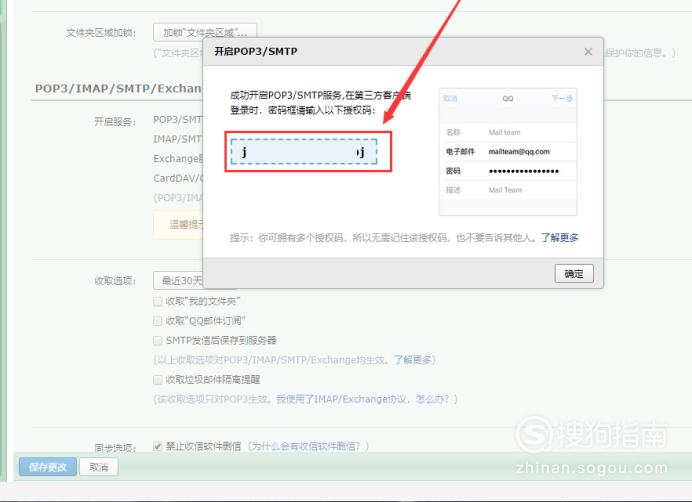Screen dimensions: 692x502
Task: Click the Mail team name in sample
Action: point(504,132)
